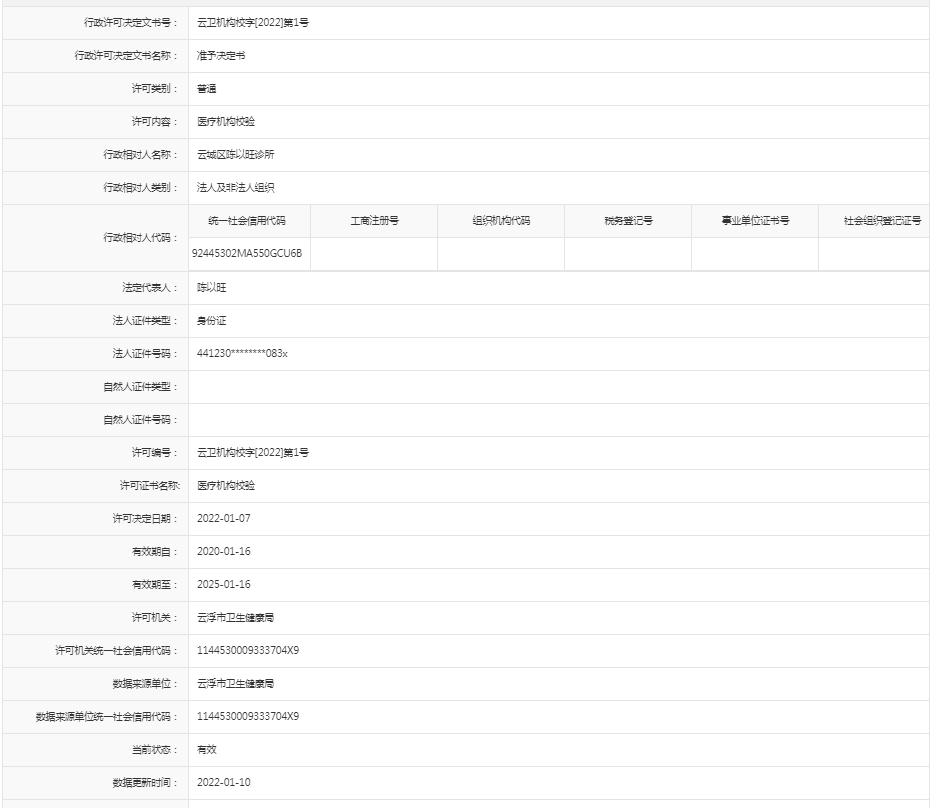Click the 法人及非法人组织 category value
Screen dimensions: 939x808
click(235, 188)
